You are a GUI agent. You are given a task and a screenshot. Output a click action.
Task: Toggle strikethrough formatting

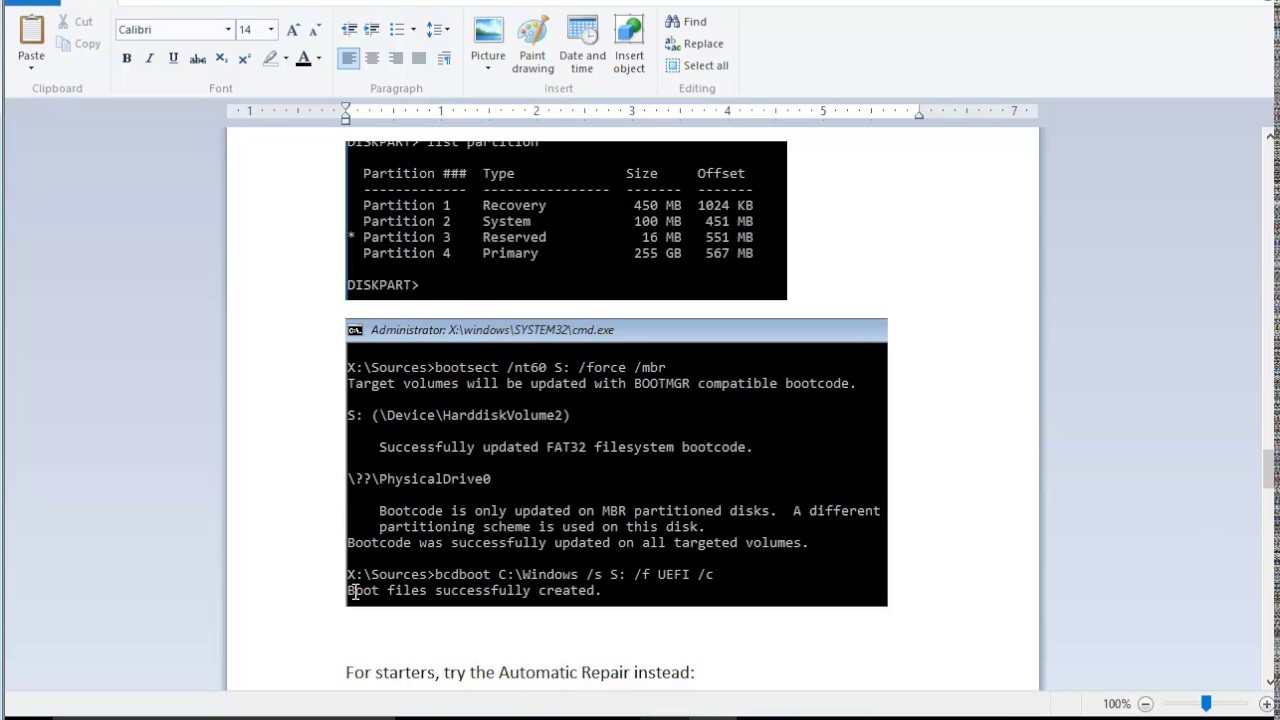197,59
